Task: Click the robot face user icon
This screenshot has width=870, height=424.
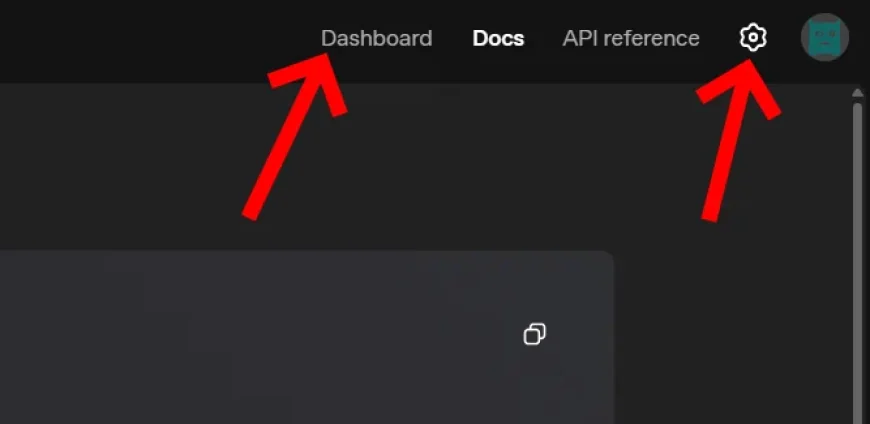Action: (x=825, y=37)
